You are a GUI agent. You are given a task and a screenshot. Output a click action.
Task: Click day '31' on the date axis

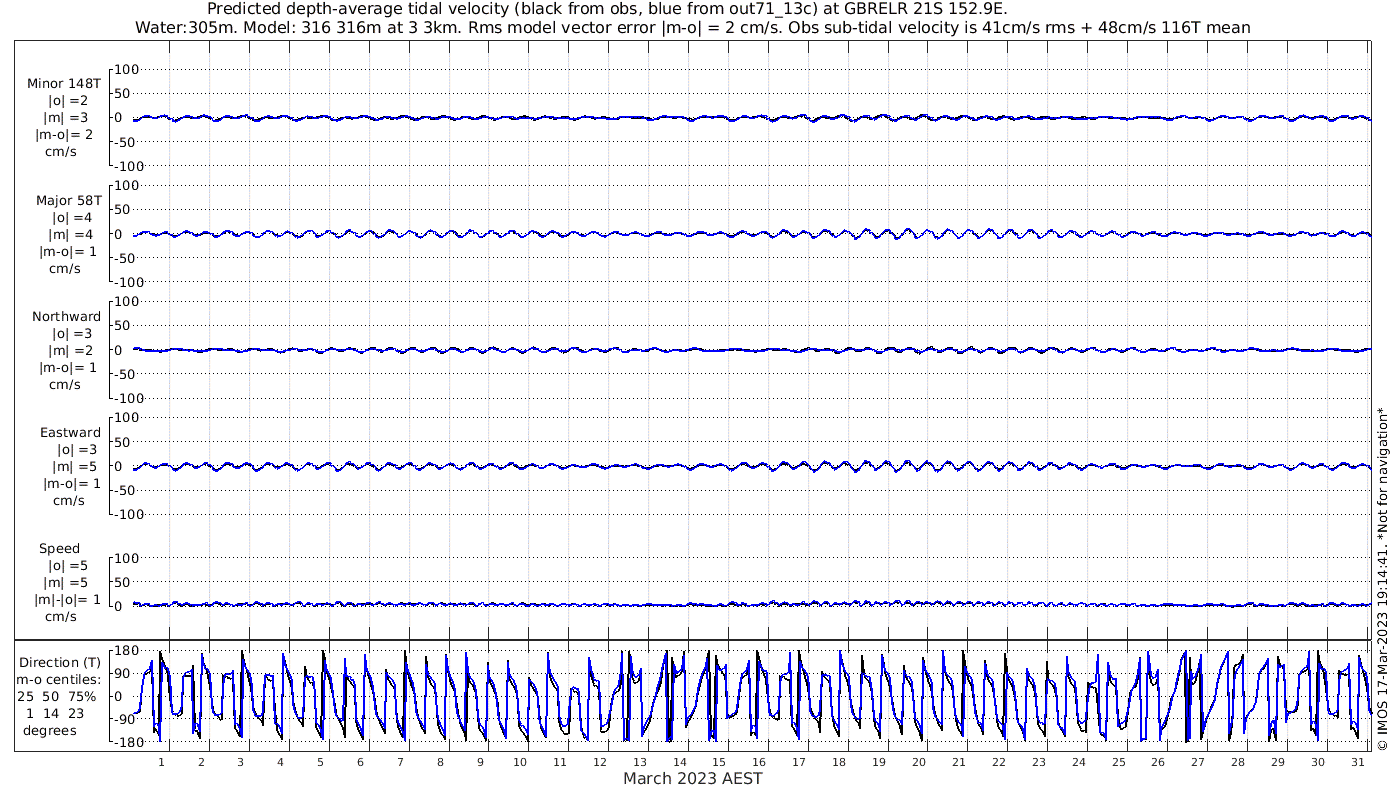[x=1358, y=762]
